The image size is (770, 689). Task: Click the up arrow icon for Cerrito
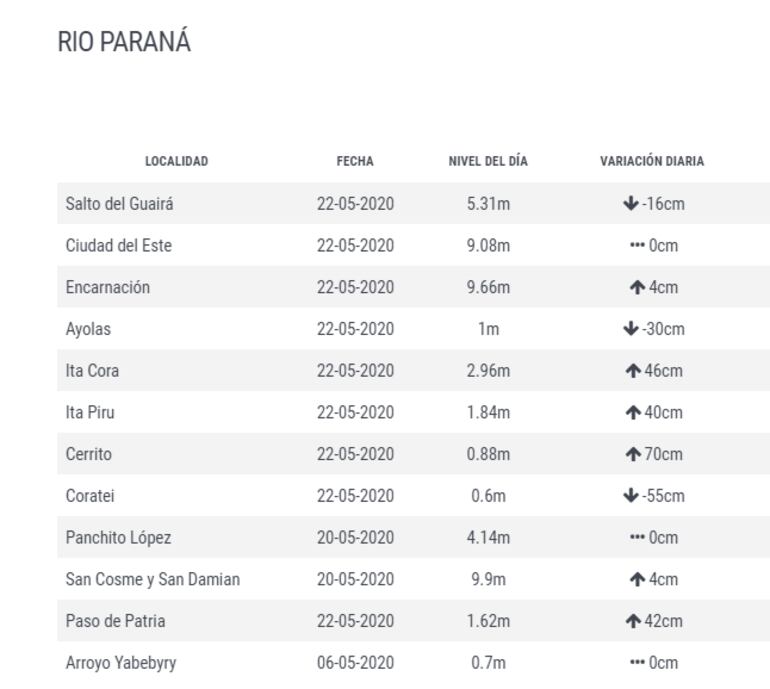pos(632,455)
